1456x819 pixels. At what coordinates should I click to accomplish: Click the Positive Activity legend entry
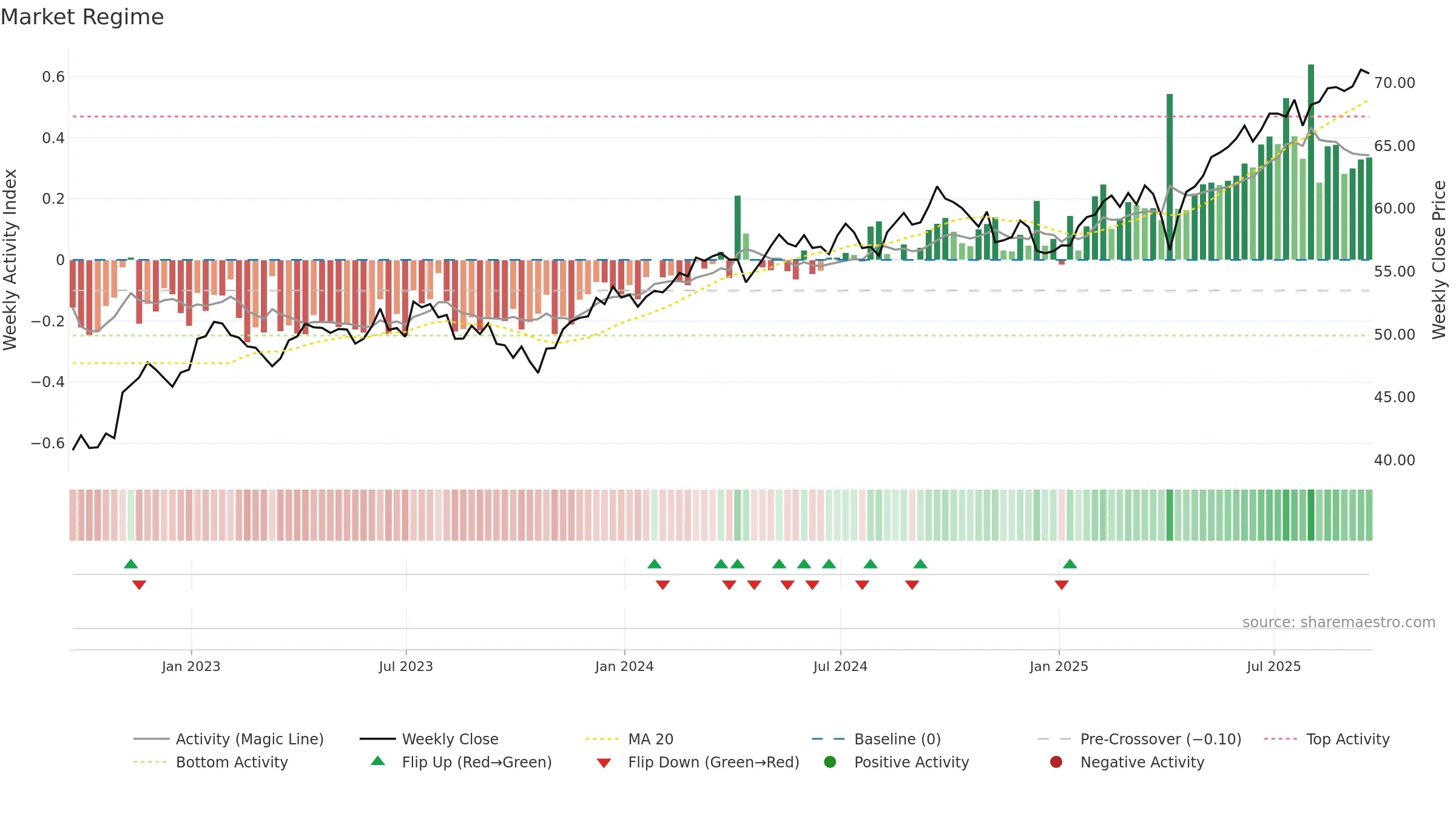pos(896,762)
